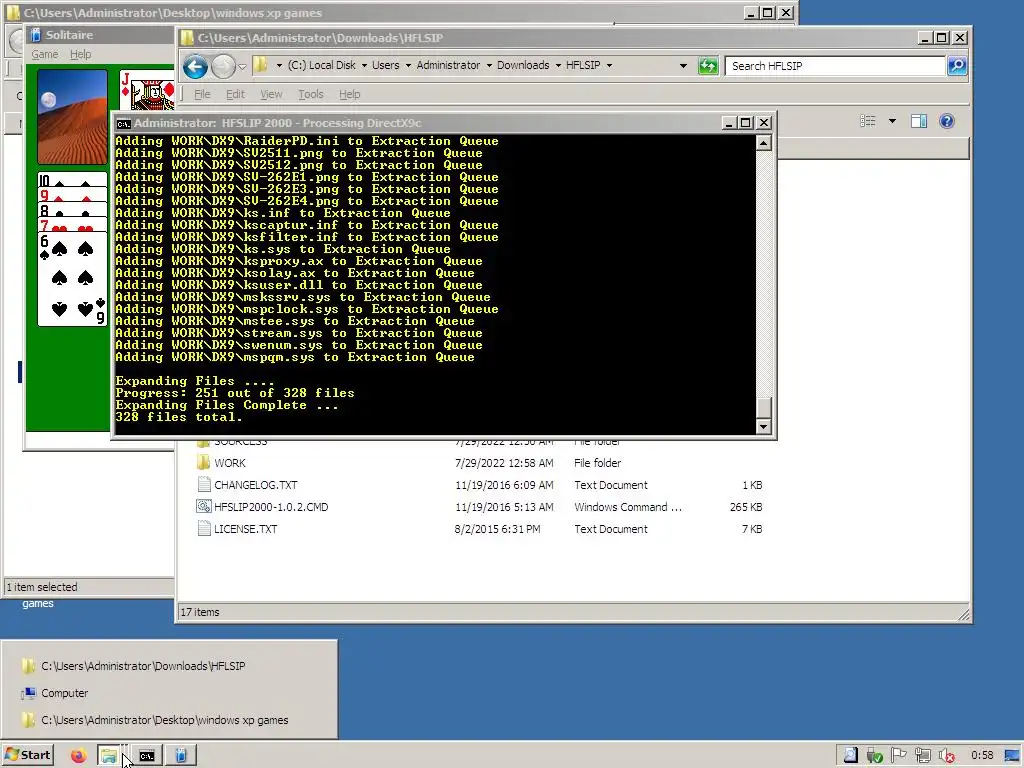The width and height of the screenshot is (1024, 768).
Task: Go back in HFLSIP Explorer window
Action: tap(195, 66)
